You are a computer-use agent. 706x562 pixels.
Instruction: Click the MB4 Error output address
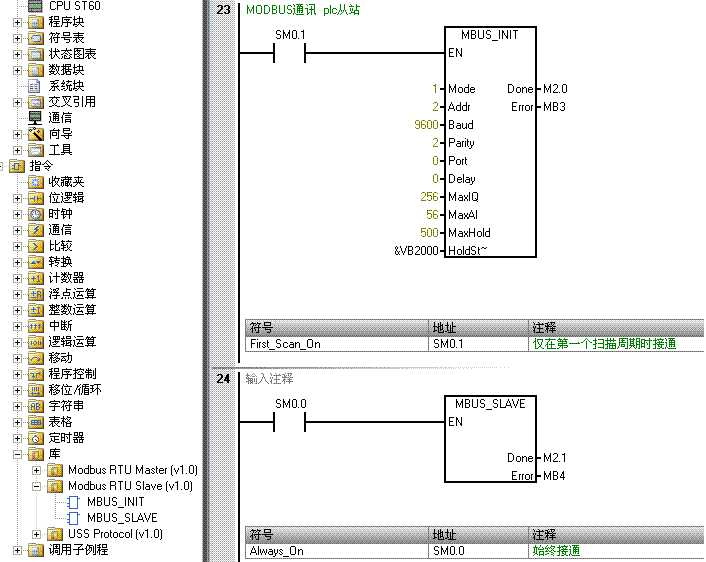554,476
